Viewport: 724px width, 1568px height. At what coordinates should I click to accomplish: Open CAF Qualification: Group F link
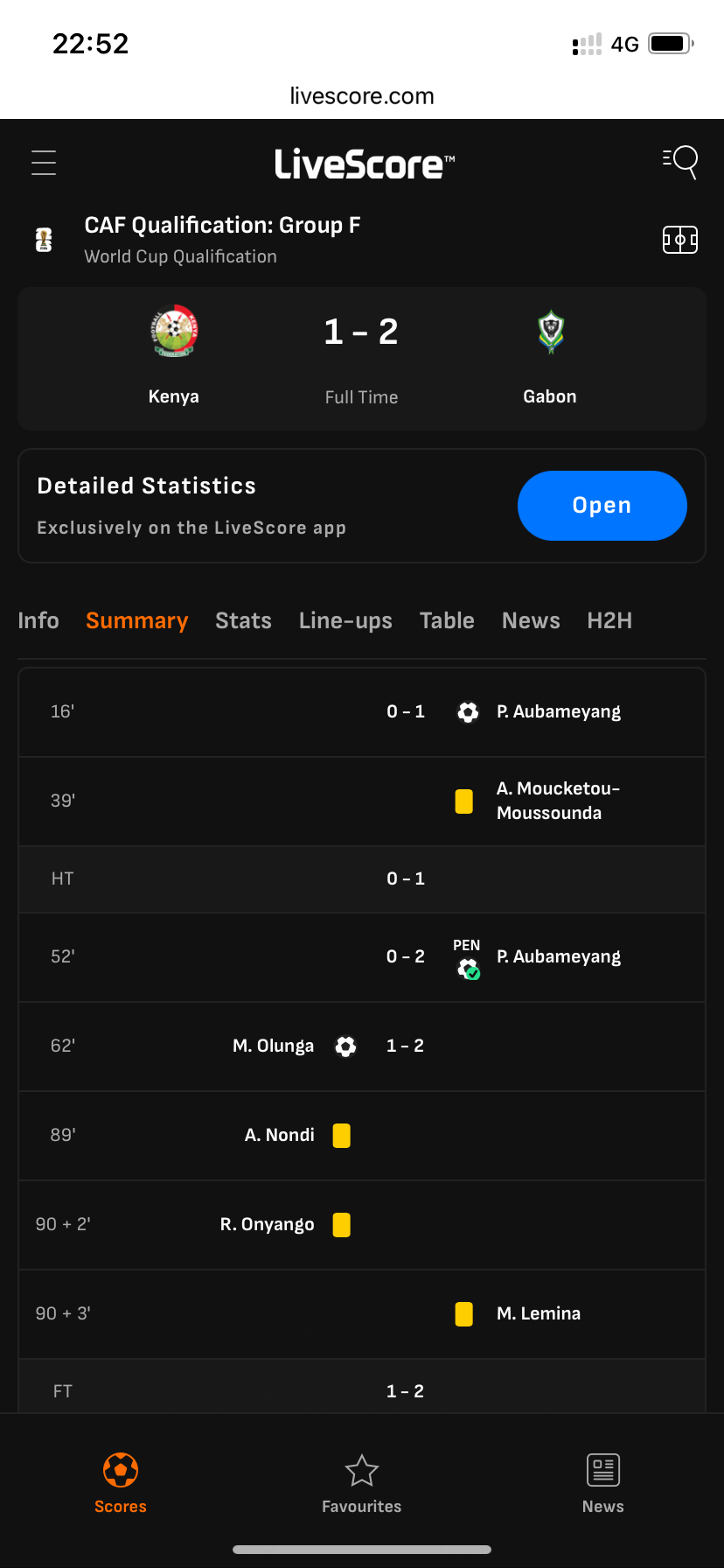point(222,225)
